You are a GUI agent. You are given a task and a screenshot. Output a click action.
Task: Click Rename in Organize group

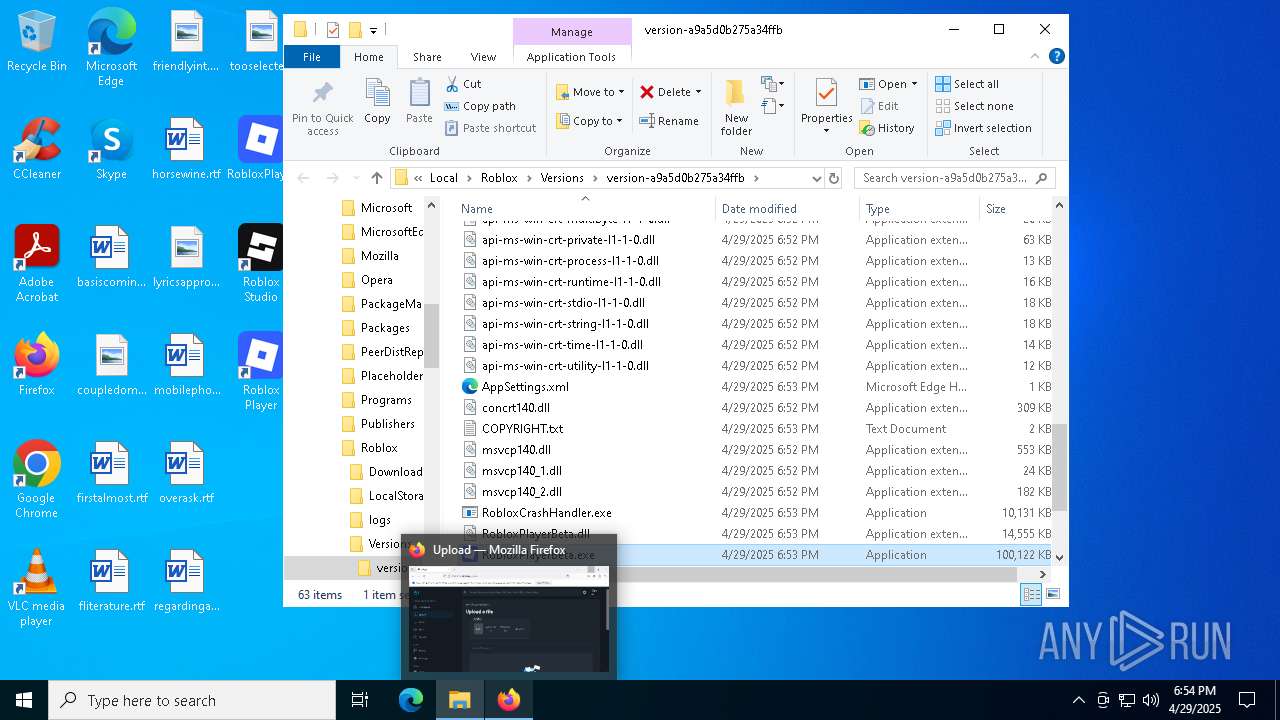tap(669, 121)
